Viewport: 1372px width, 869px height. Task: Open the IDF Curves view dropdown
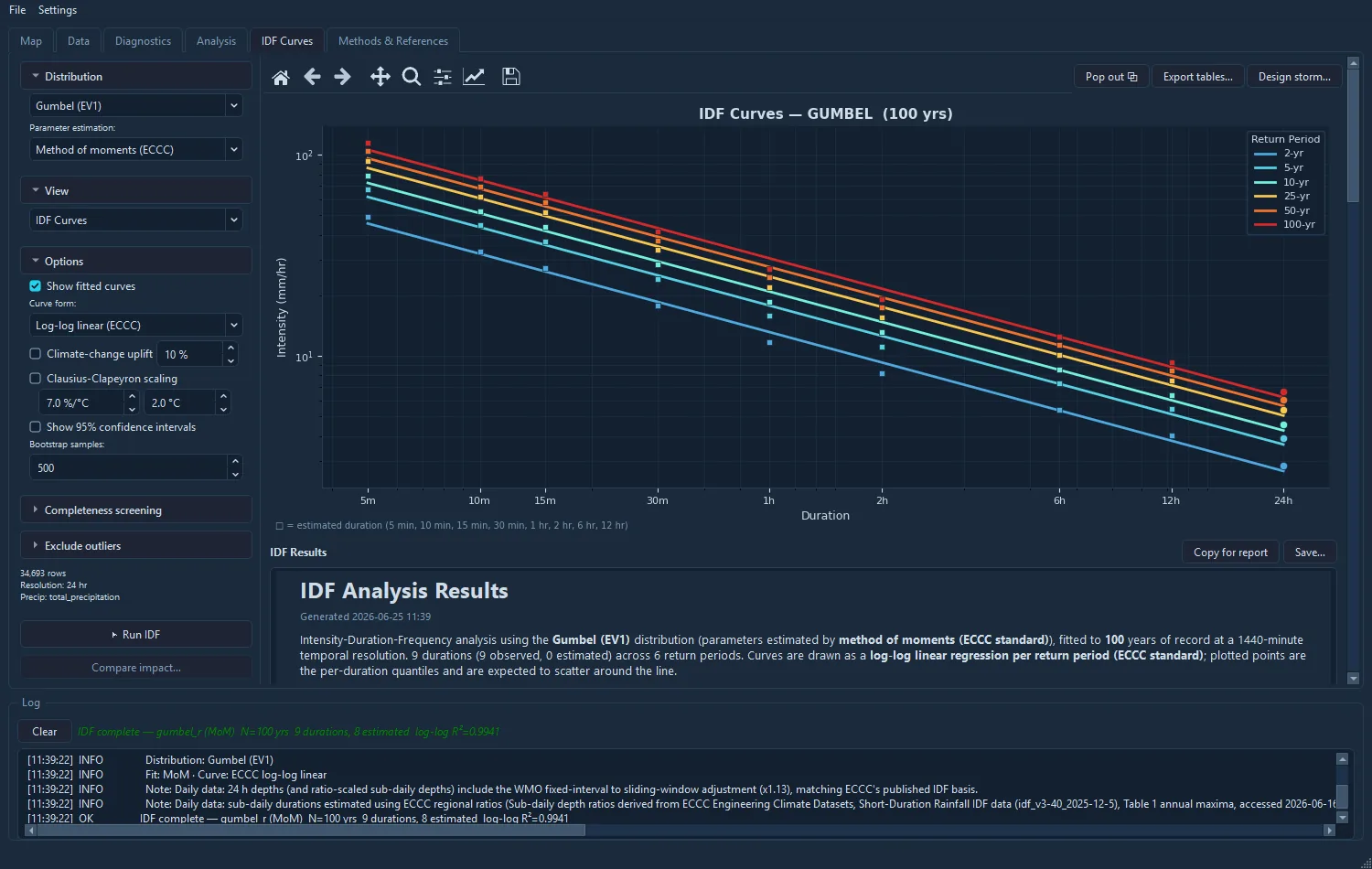pyautogui.click(x=135, y=220)
